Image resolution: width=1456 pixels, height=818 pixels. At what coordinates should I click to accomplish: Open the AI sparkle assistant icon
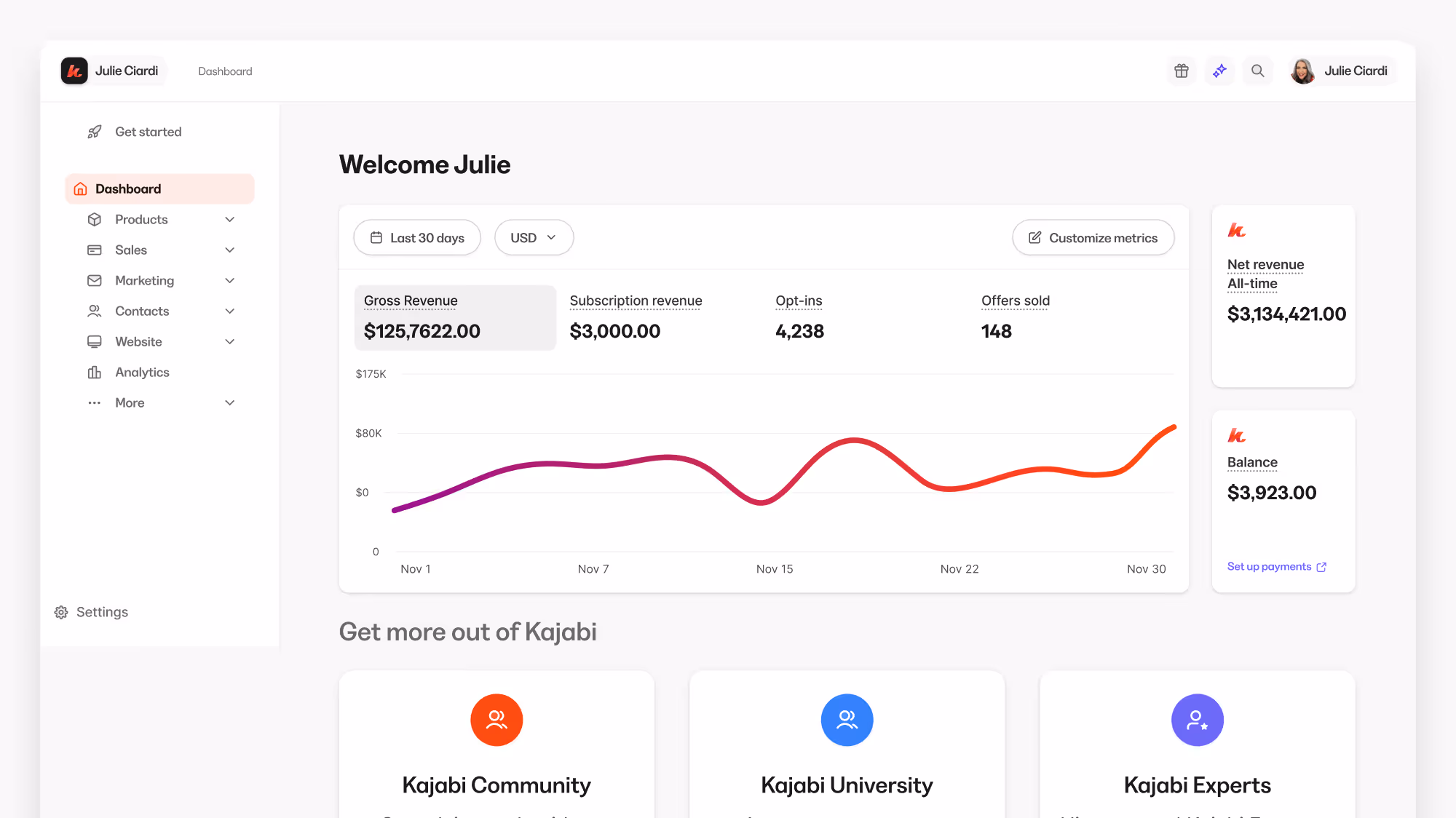[1219, 71]
